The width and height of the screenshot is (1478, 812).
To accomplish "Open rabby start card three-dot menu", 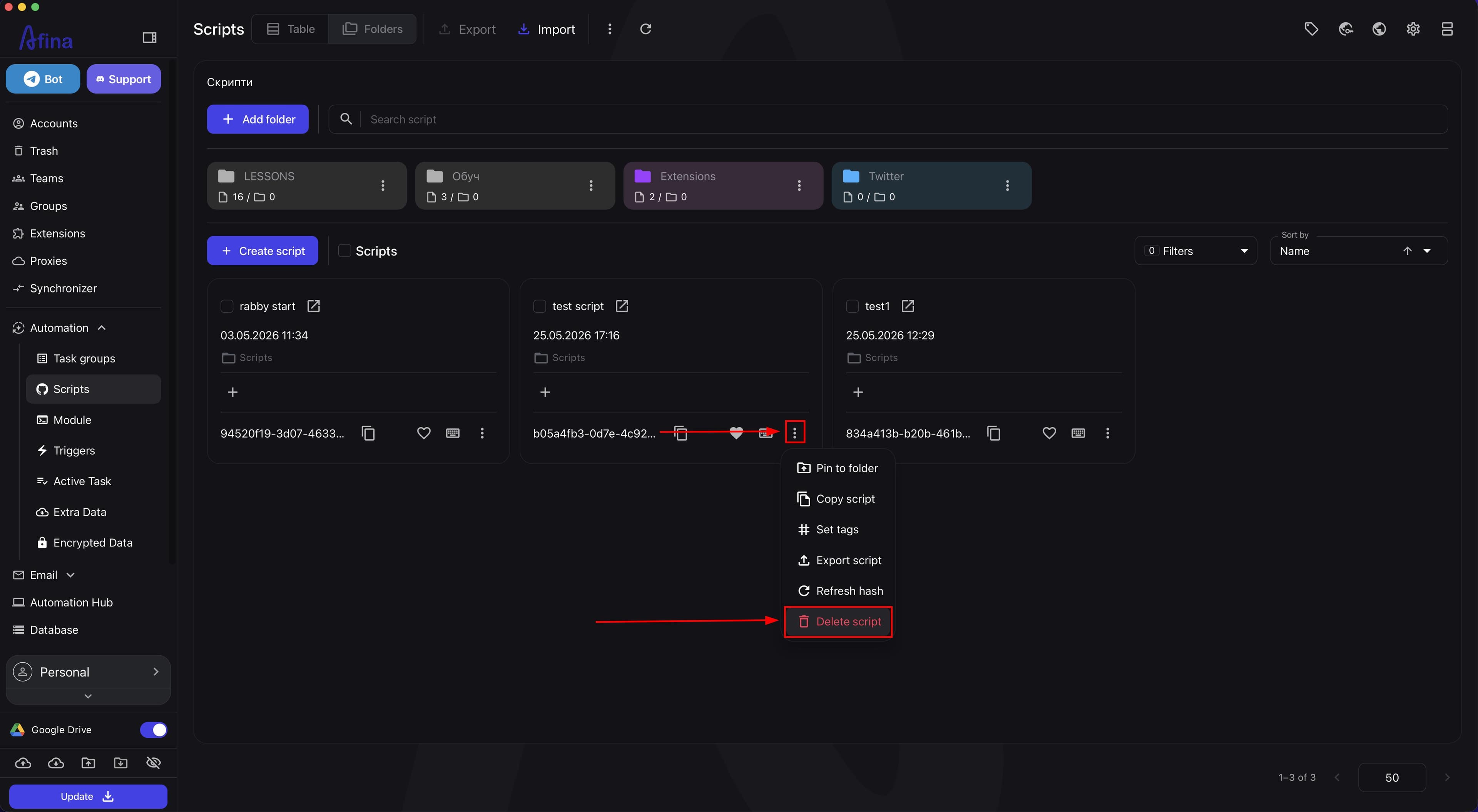I will click(482, 433).
